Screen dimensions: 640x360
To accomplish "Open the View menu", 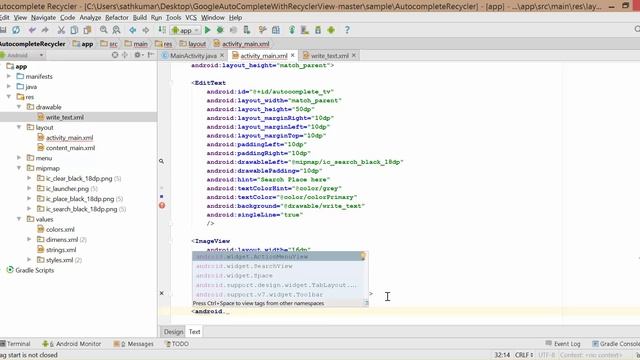I will (20, 18).
